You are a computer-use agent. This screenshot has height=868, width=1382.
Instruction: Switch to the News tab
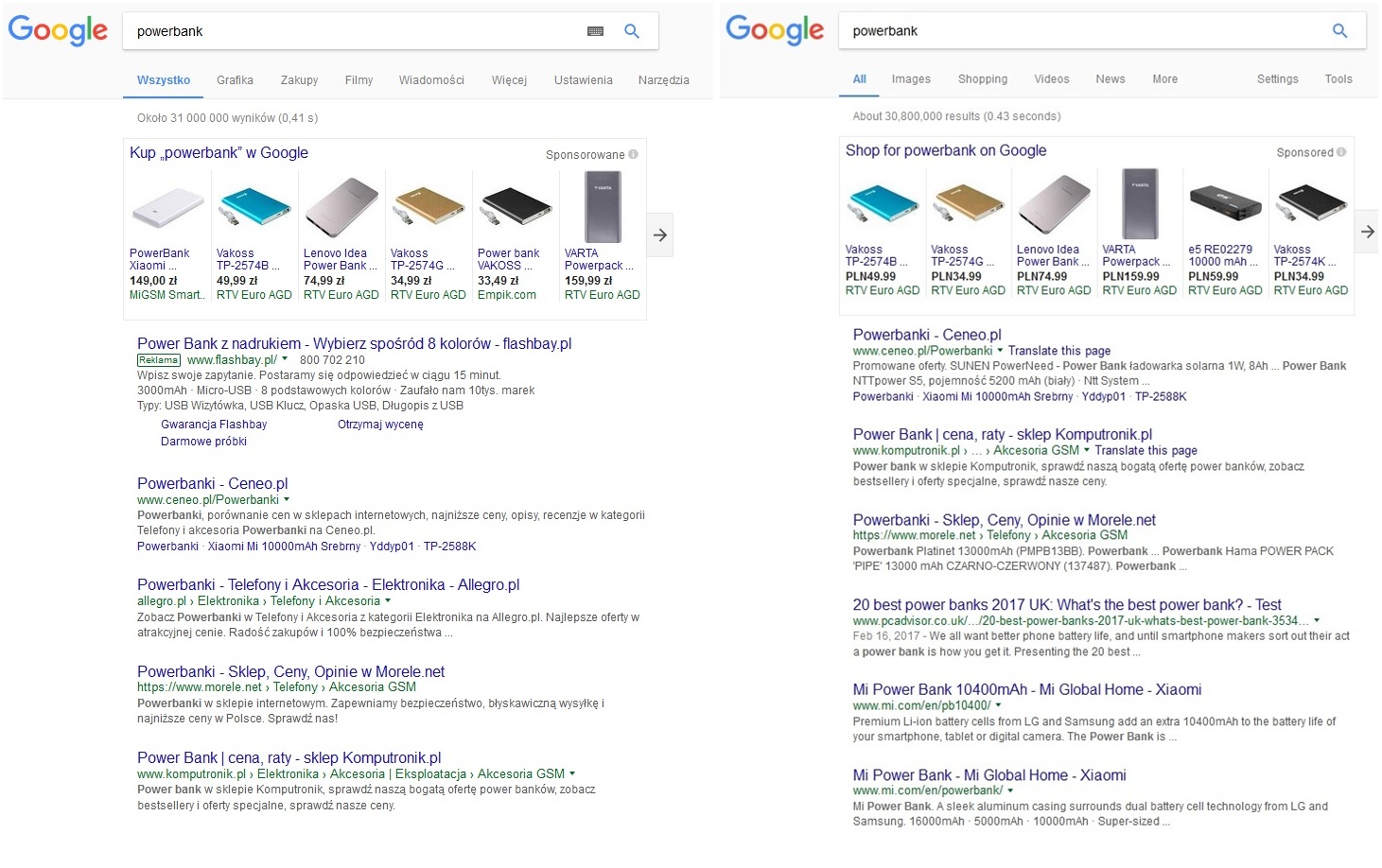click(1110, 79)
